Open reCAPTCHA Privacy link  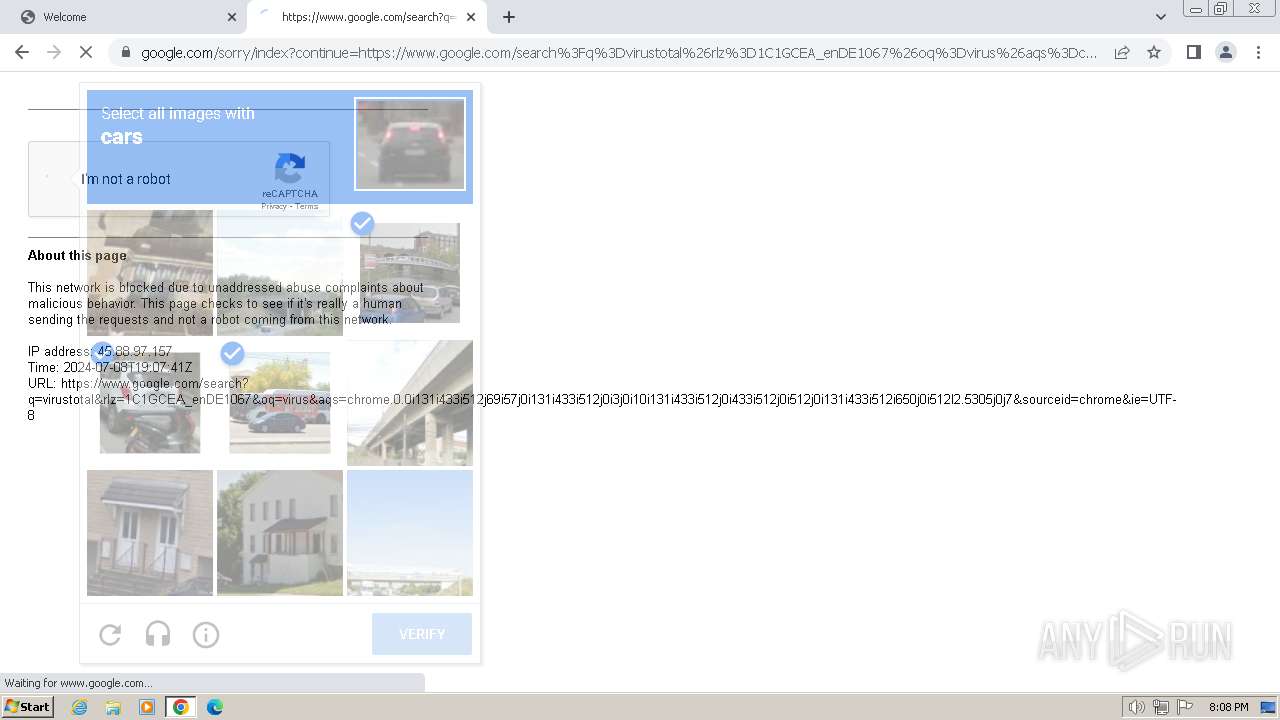[x=274, y=206]
